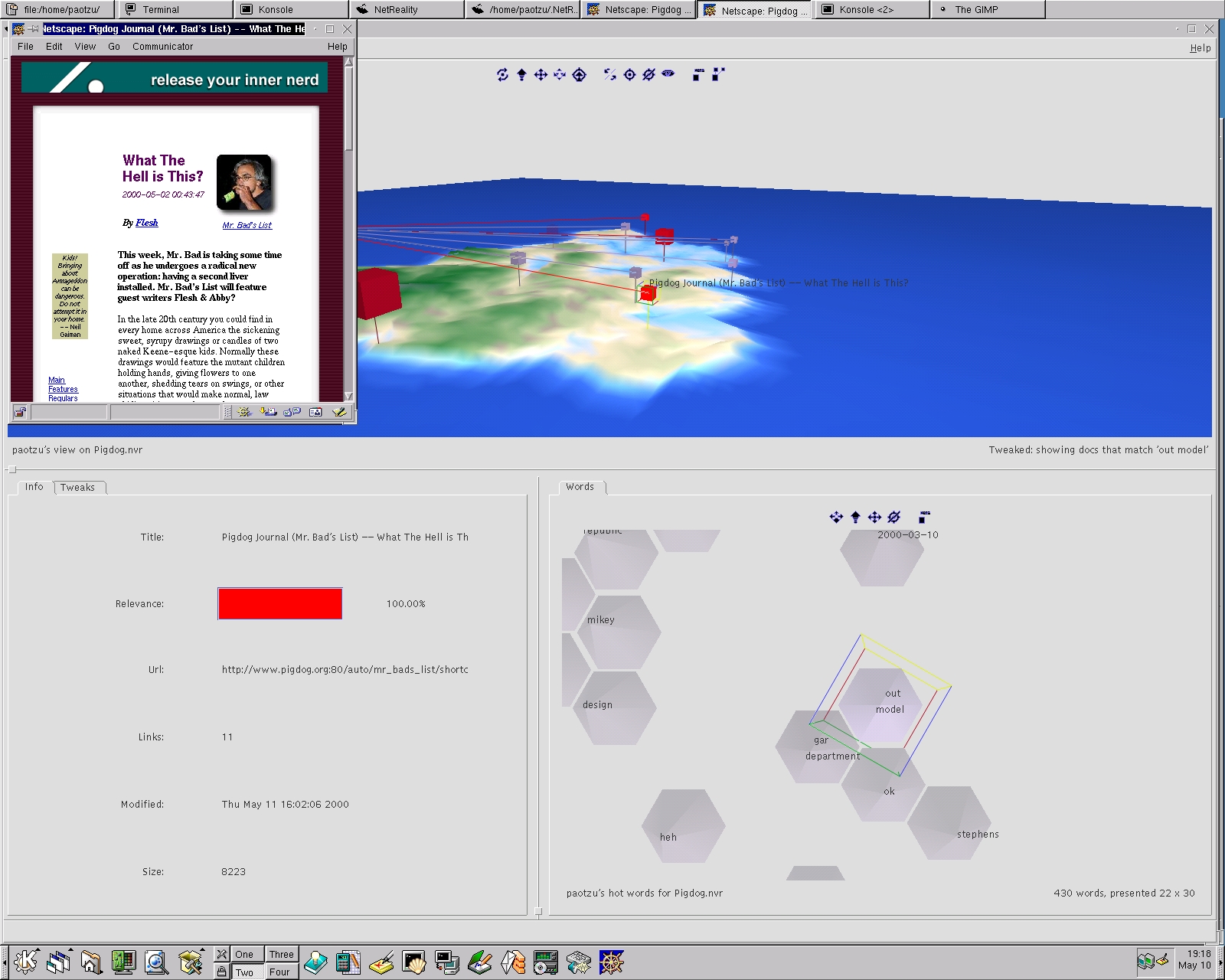Open the File menu in Netscape
1225x980 pixels.
tap(25, 47)
